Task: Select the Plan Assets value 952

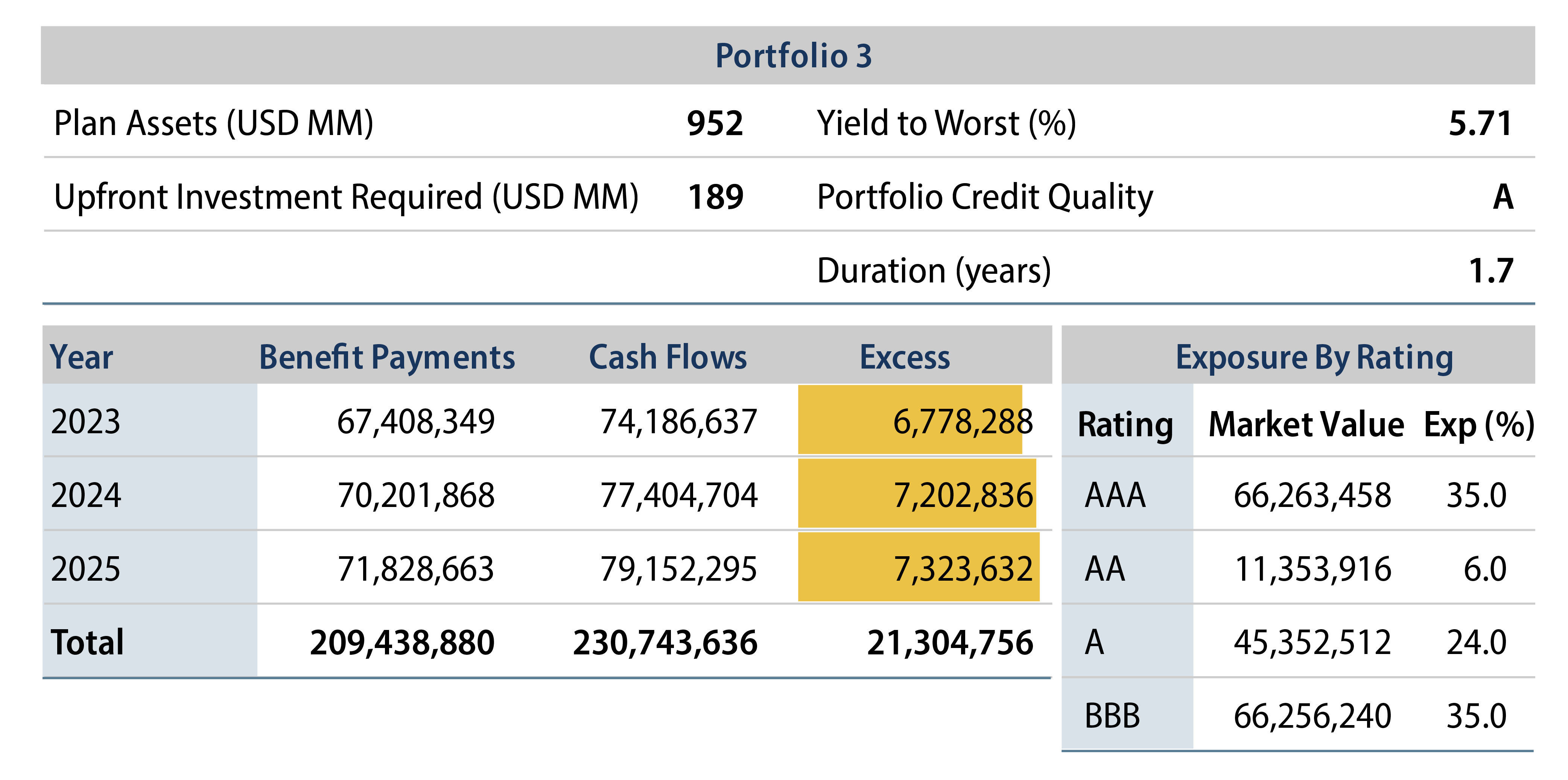Action: tap(715, 123)
